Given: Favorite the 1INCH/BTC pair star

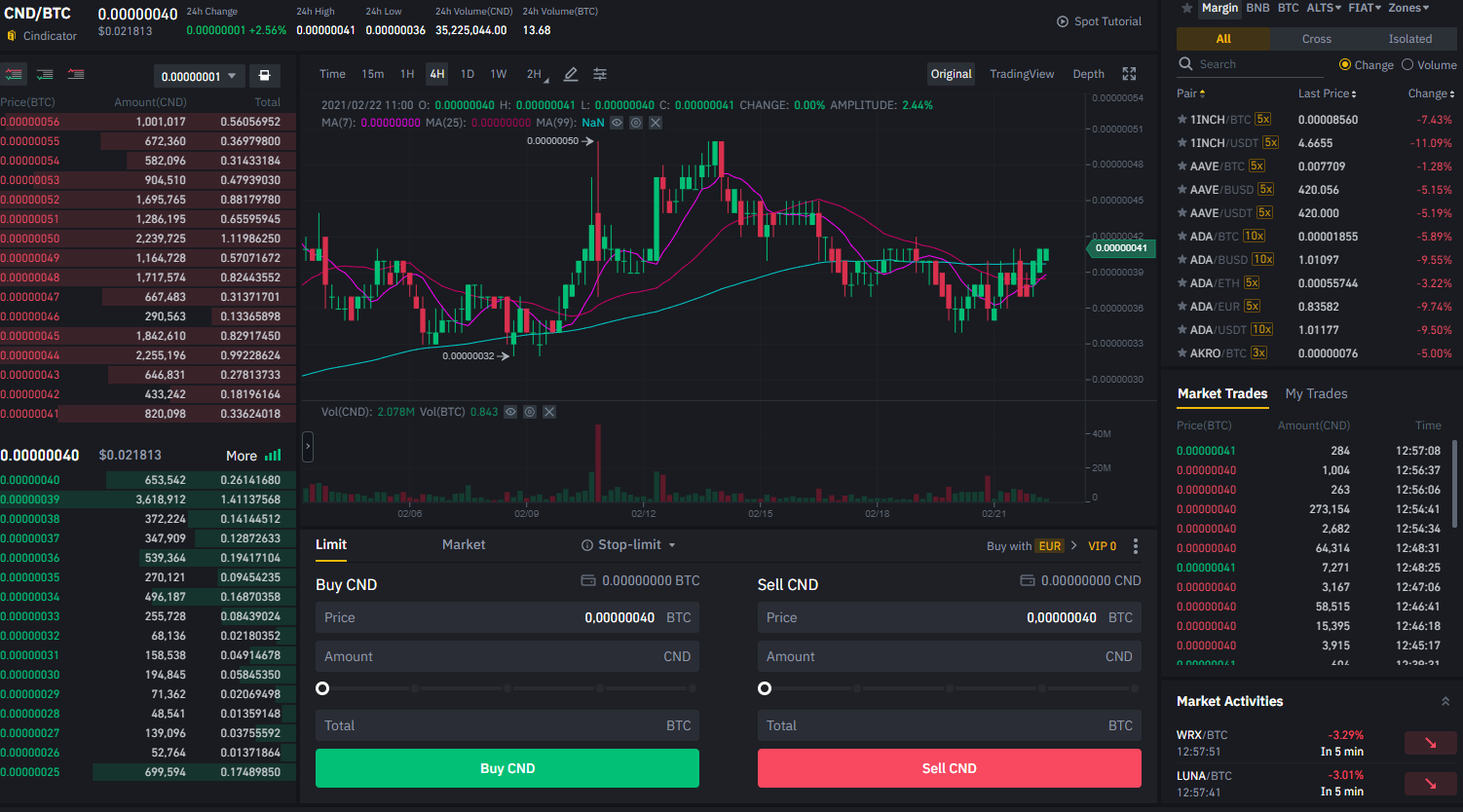Looking at the screenshot, I should [1182, 120].
